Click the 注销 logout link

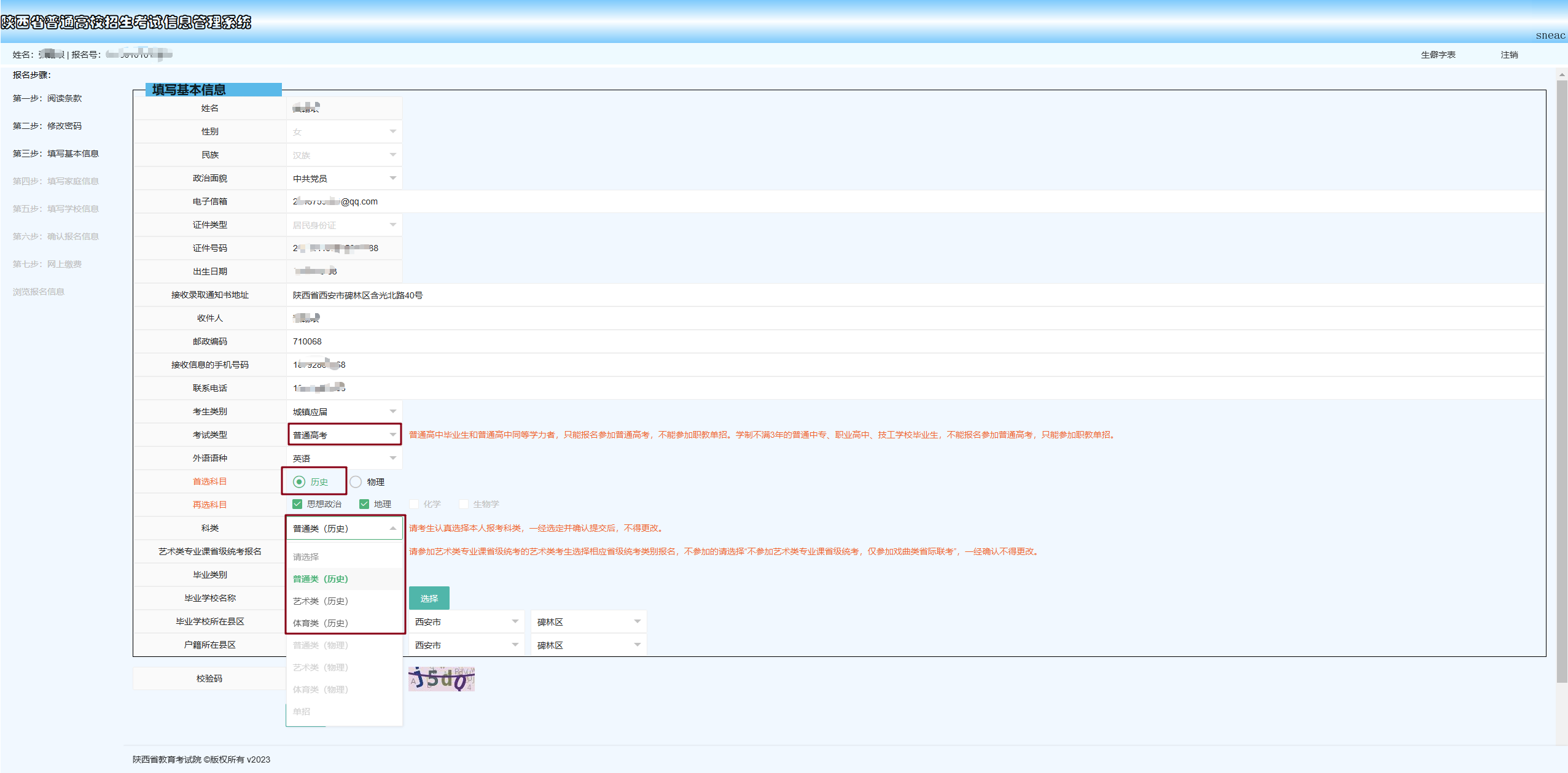point(1509,55)
